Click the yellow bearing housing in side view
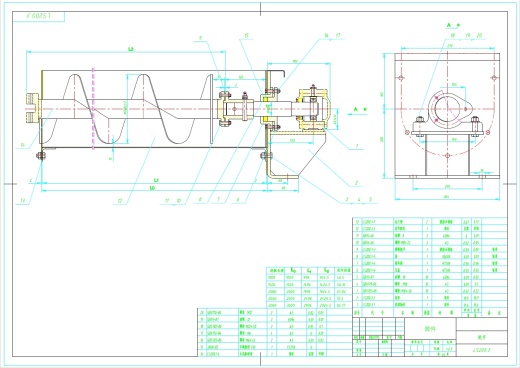520x368 pixels. (x=313, y=109)
